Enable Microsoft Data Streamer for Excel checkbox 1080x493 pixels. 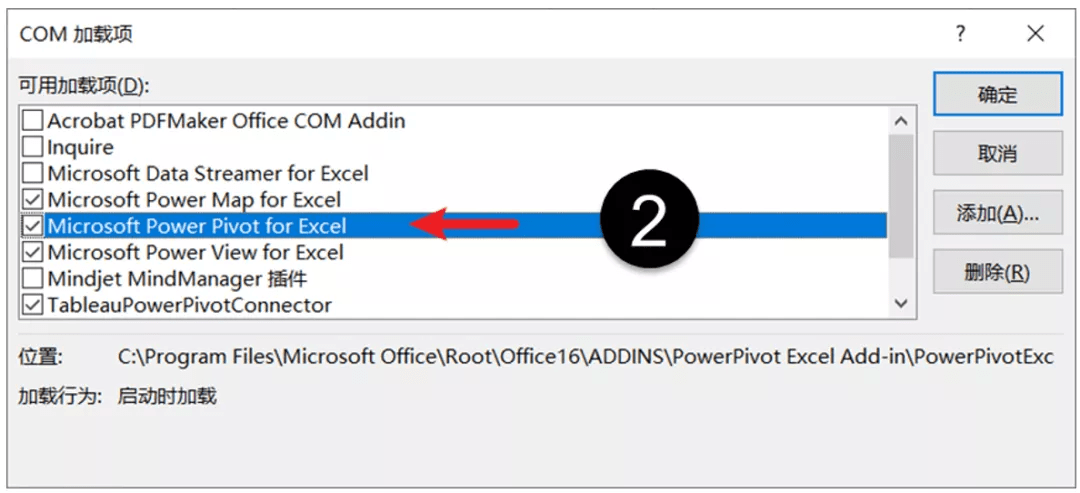[33, 173]
